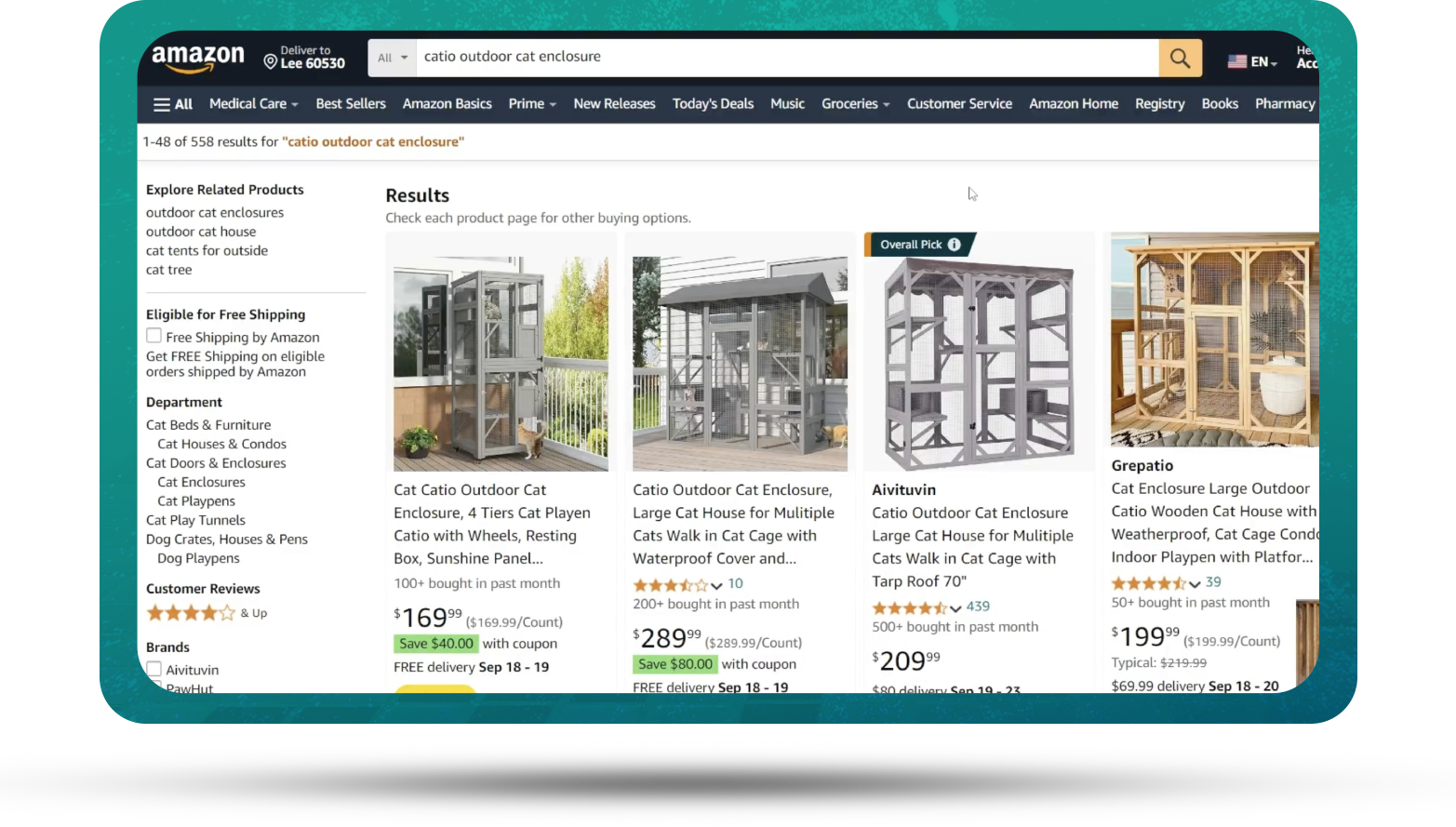Screen dimensions: 1456x827
Task: Open Registry in nav bar
Action: click(1159, 103)
